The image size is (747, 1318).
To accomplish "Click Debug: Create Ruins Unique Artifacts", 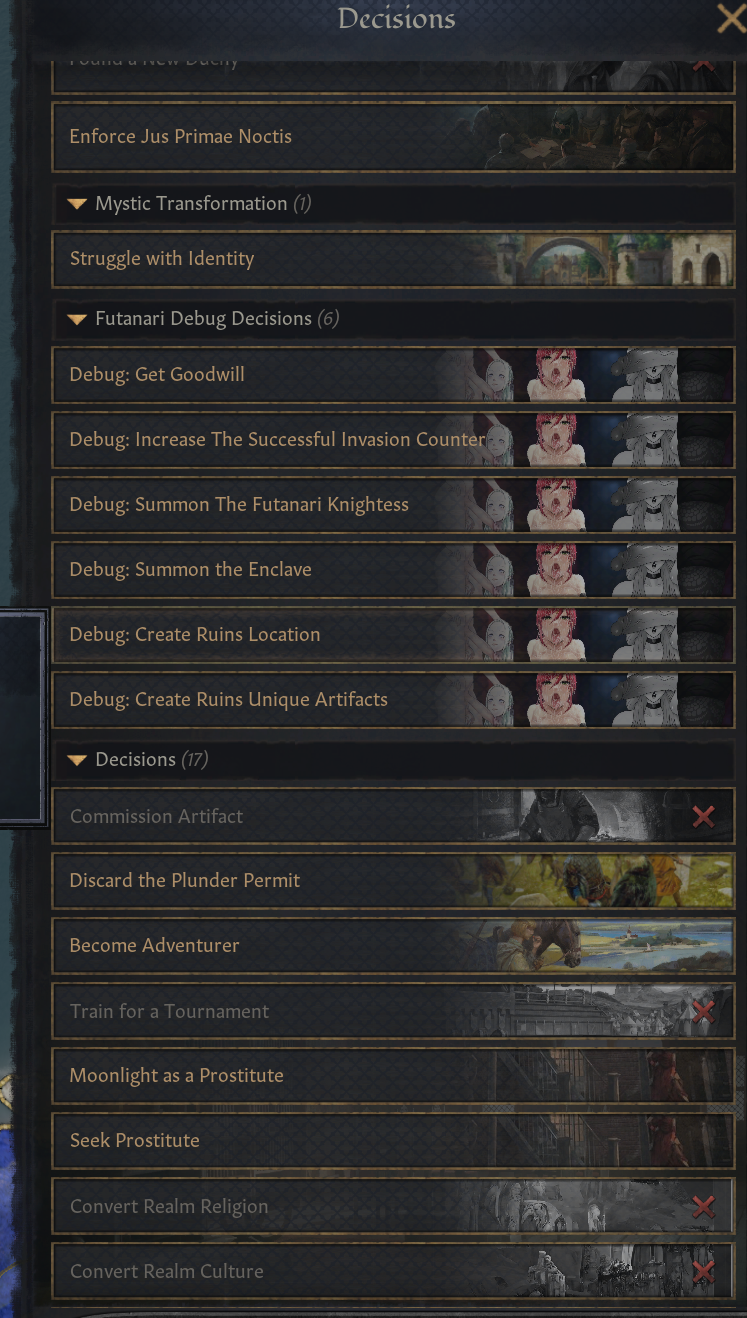I will 393,700.
